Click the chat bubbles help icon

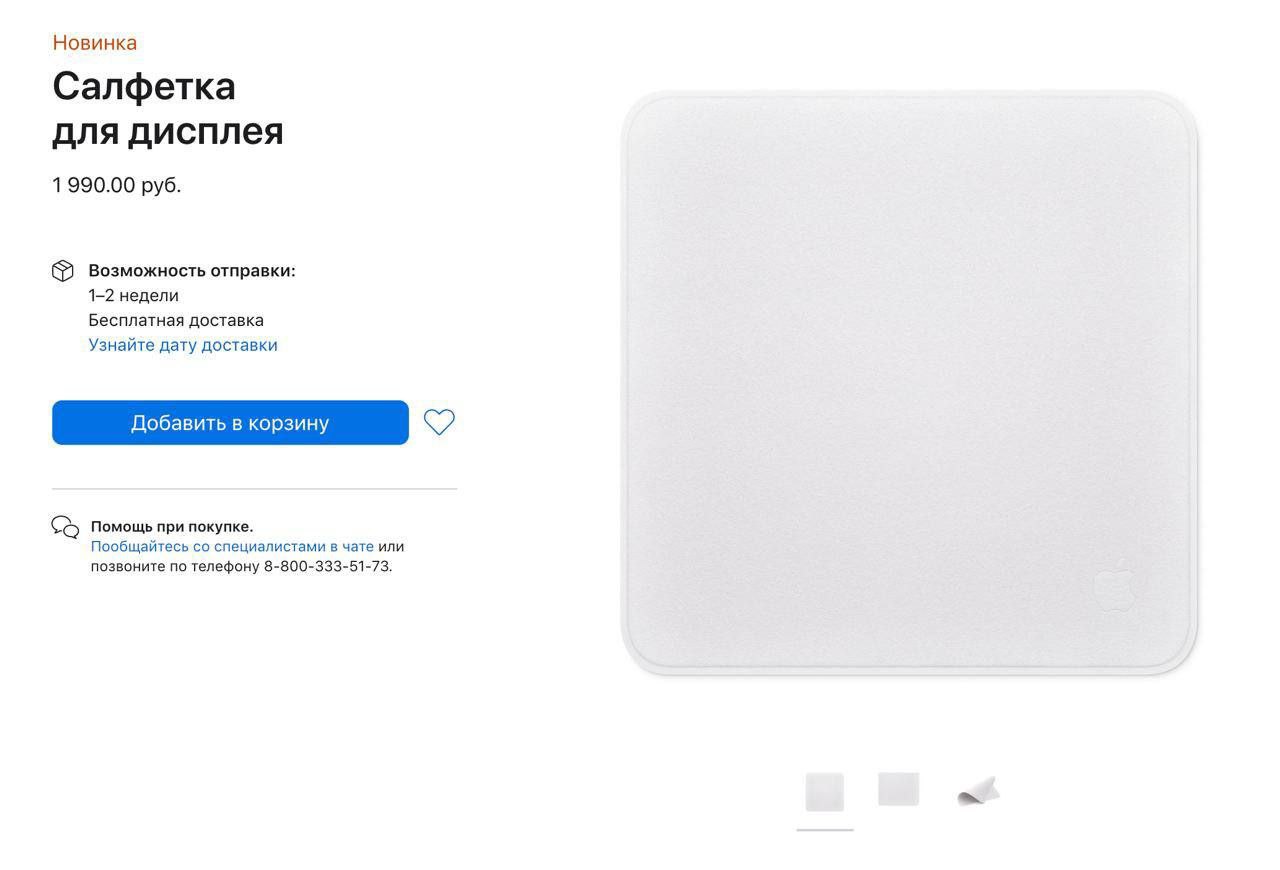65,527
